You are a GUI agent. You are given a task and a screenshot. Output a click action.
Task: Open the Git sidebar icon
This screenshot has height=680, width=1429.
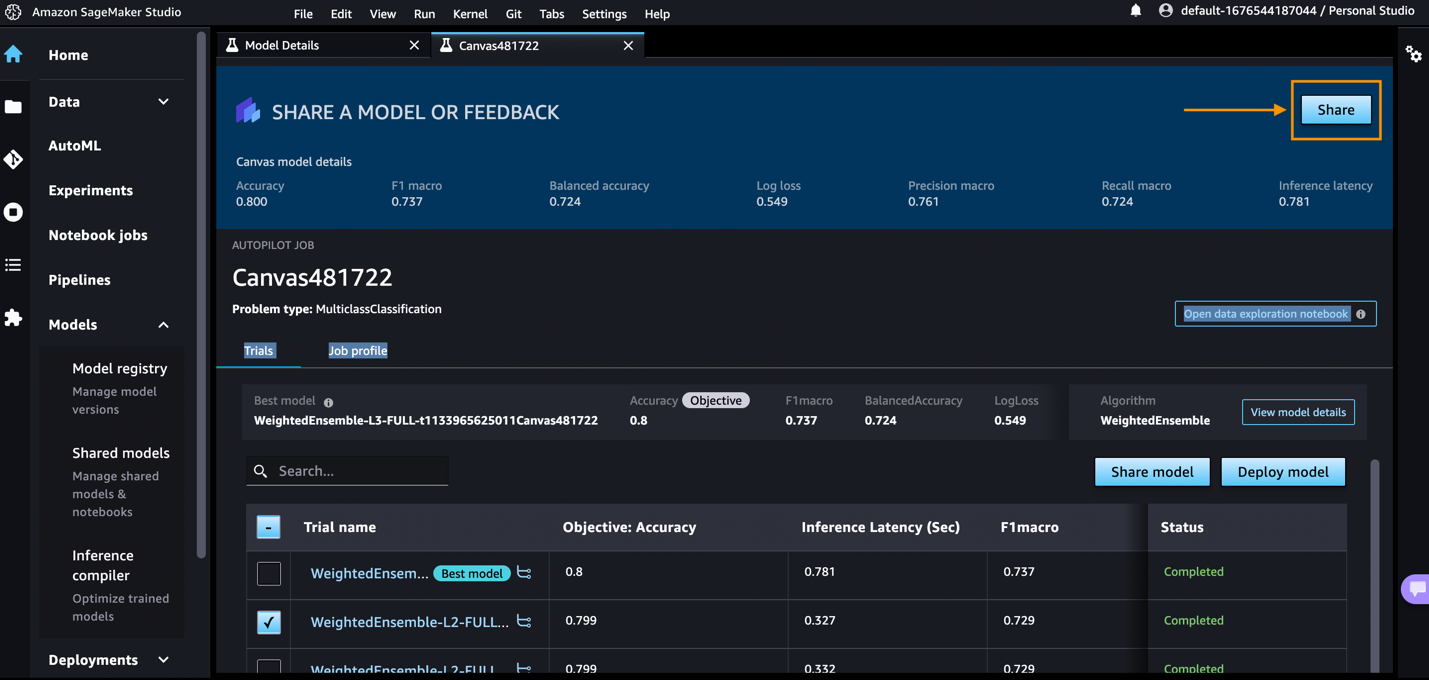(13, 160)
